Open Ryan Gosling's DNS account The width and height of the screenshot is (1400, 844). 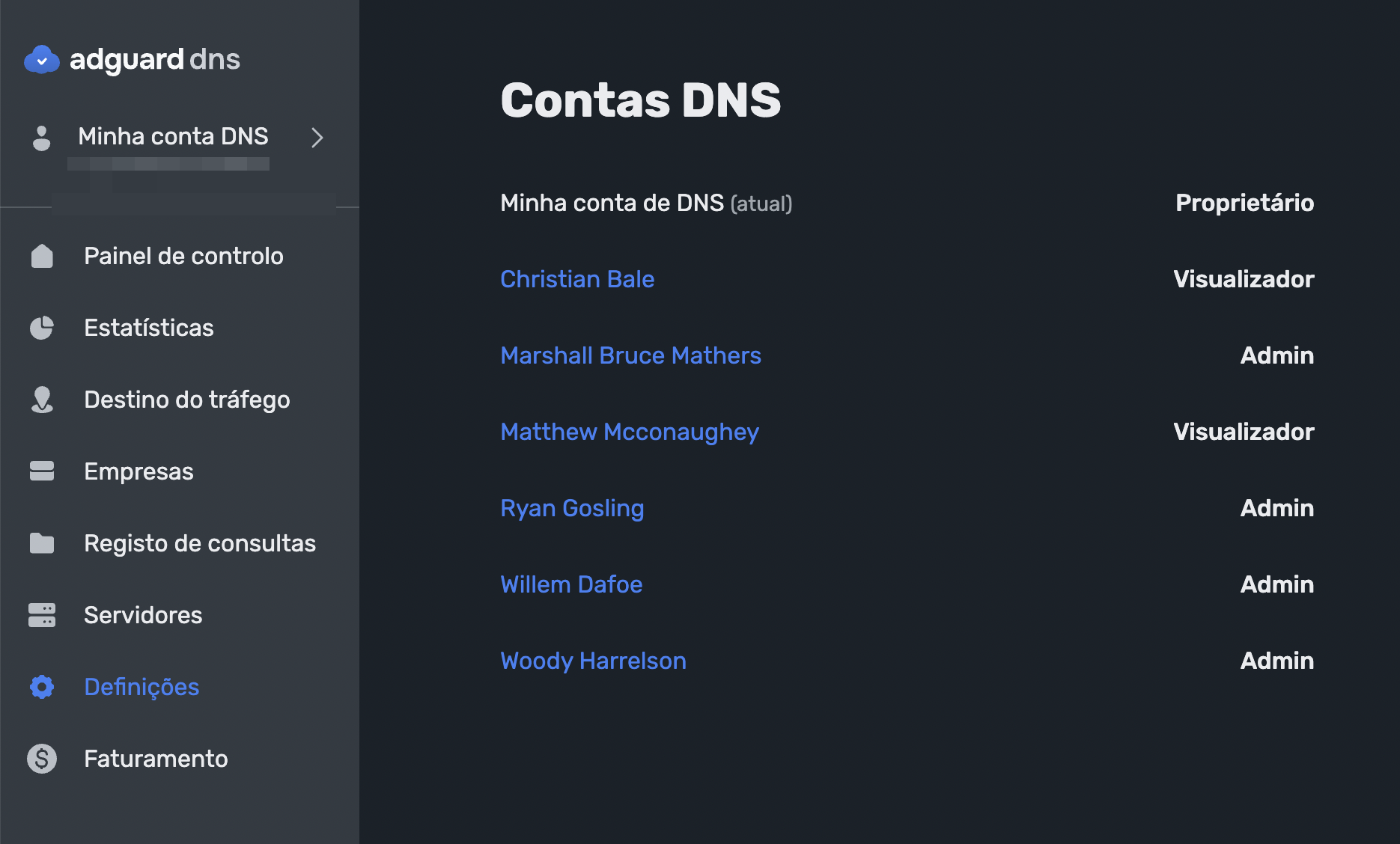click(572, 508)
